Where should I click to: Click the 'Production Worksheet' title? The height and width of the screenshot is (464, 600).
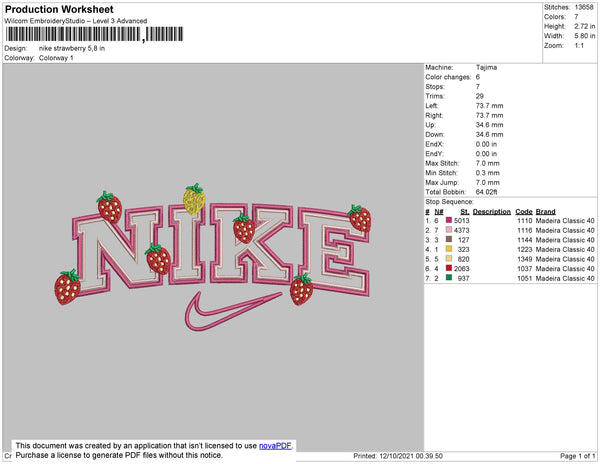coord(59,9)
